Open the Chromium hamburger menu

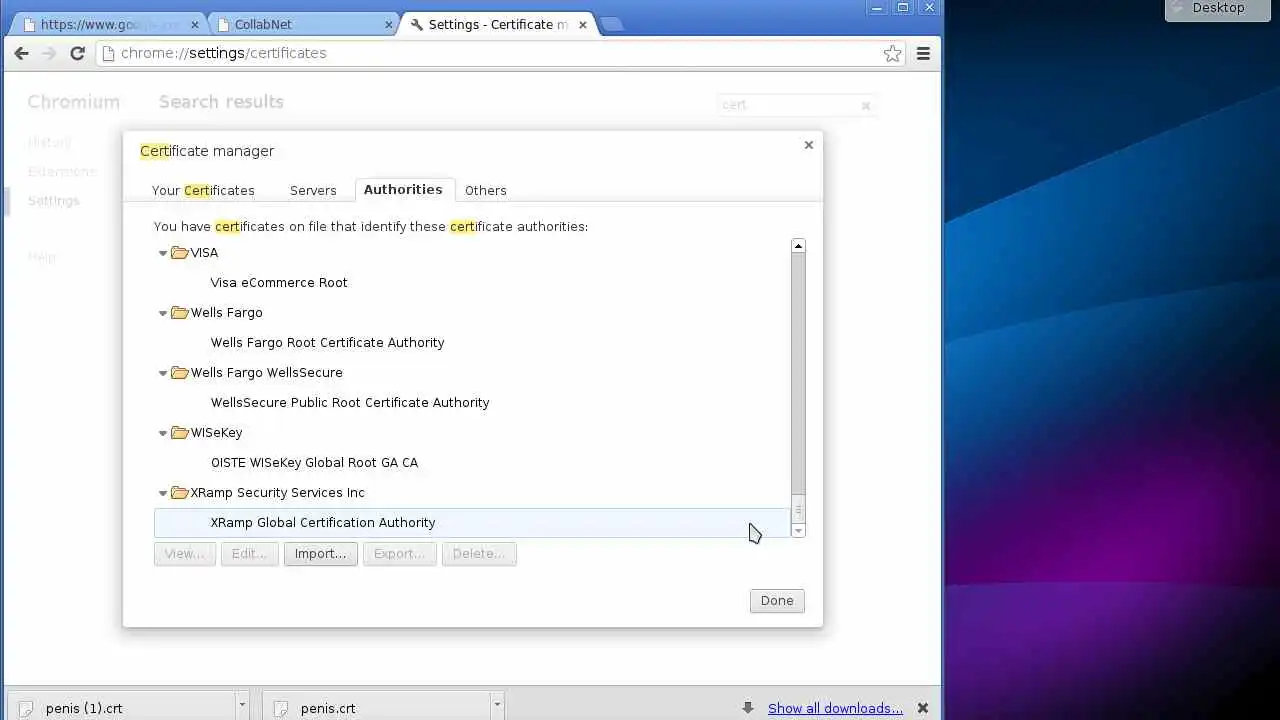coord(923,54)
